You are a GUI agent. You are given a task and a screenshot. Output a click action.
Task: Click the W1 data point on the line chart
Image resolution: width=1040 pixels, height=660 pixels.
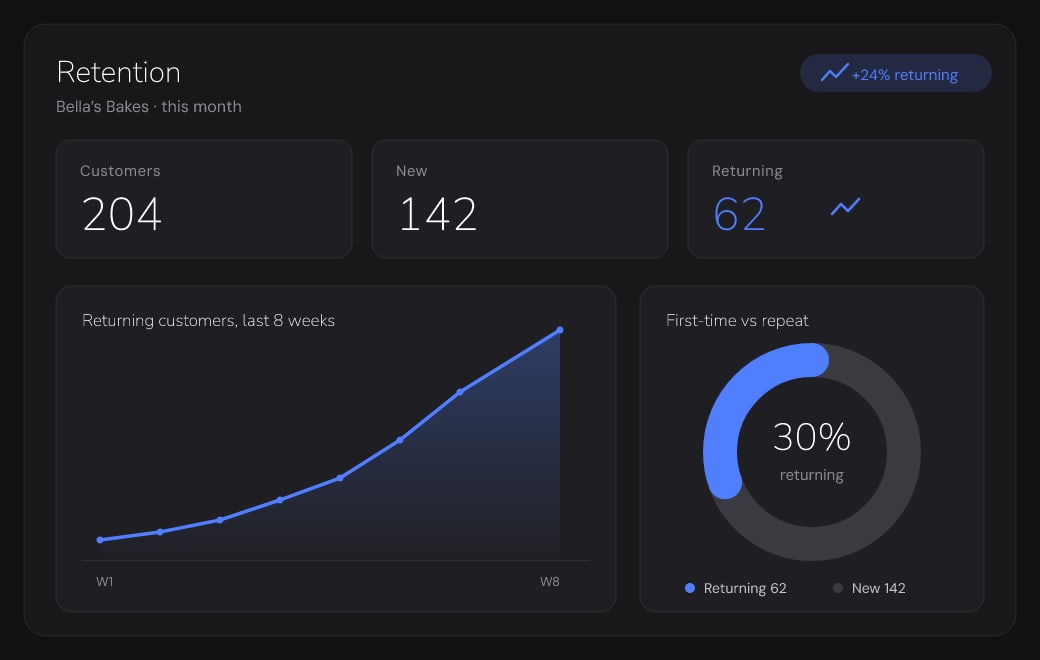point(100,540)
